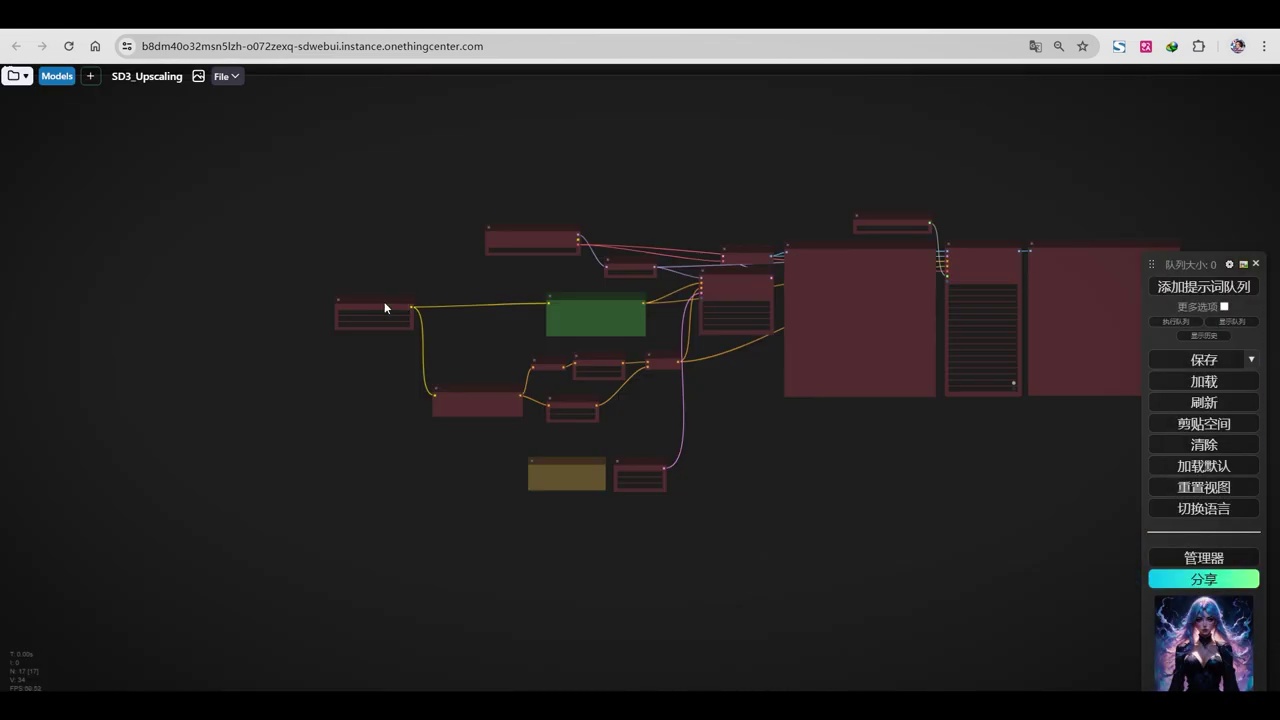Reload the browser page
Image resolution: width=1280 pixels, height=720 pixels.
(x=68, y=46)
